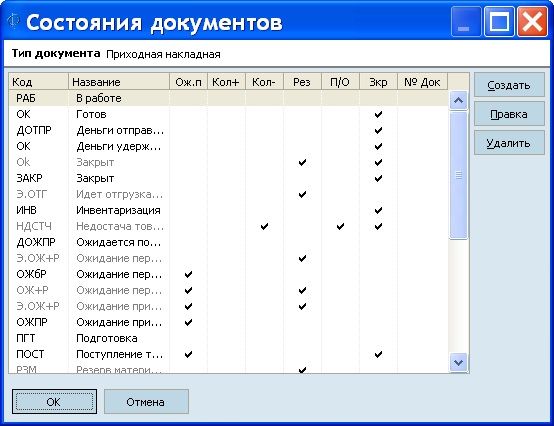Screen dimensions: 554x426
Task: Select the РАБ row code
Action: tap(26, 98)
